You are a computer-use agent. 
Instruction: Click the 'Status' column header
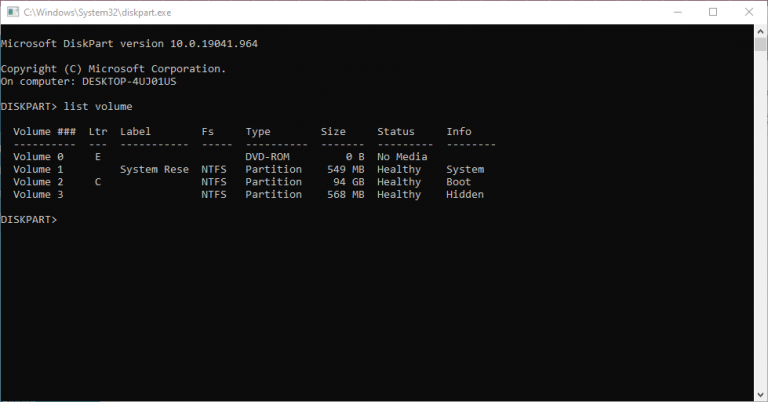396,131
